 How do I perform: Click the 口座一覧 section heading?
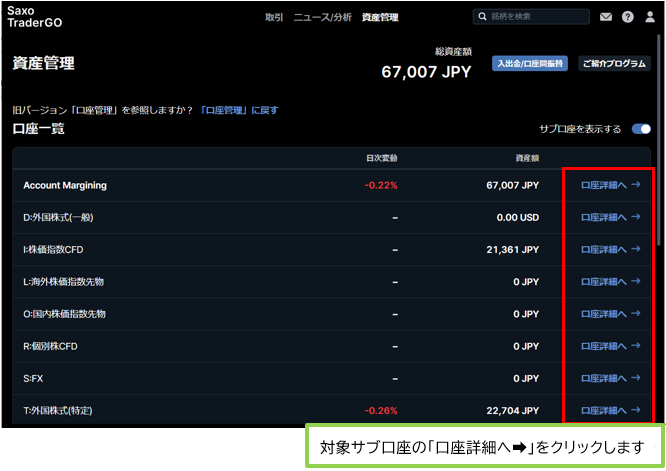pos(38,129)
